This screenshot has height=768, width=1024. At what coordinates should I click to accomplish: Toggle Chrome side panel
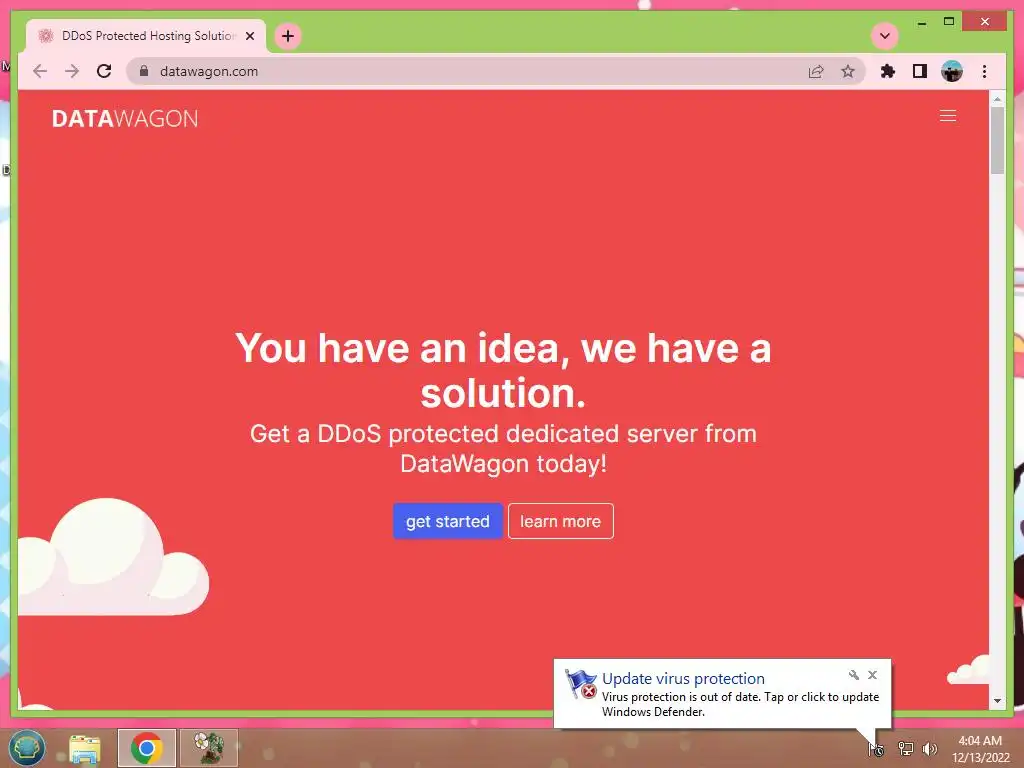click(x=920, y=71)
